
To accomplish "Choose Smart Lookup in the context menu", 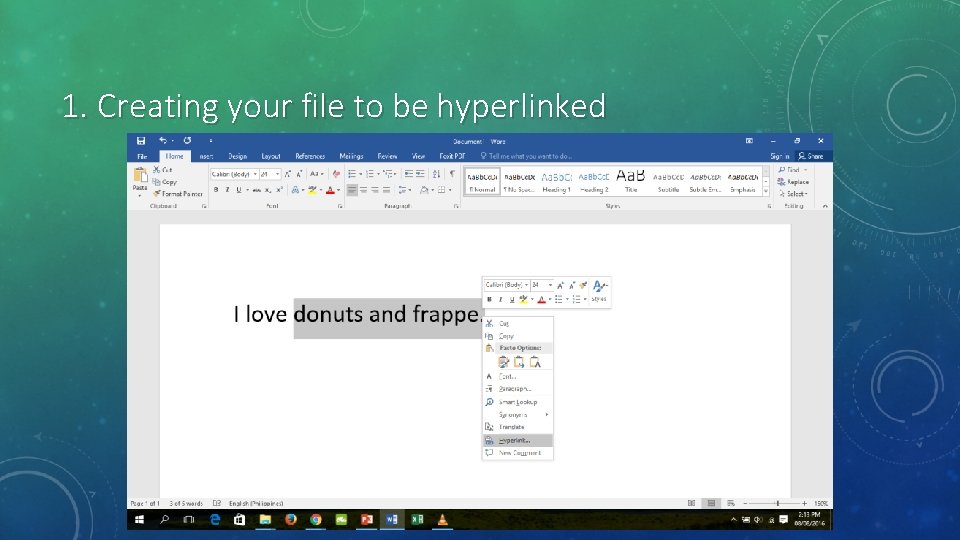I will click(517, 402).
